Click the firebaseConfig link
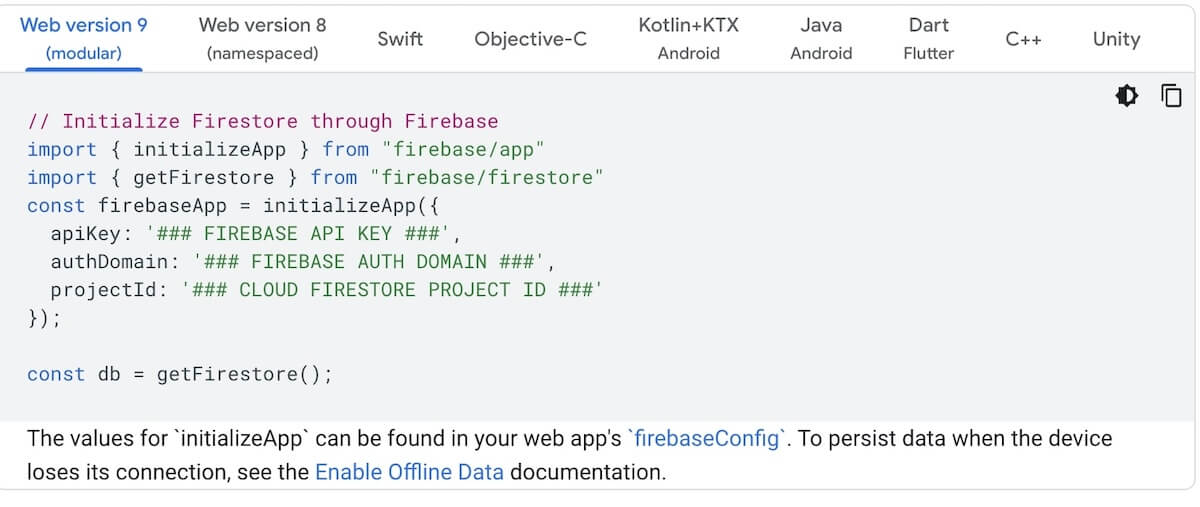1200x507 pixels. 710,438
